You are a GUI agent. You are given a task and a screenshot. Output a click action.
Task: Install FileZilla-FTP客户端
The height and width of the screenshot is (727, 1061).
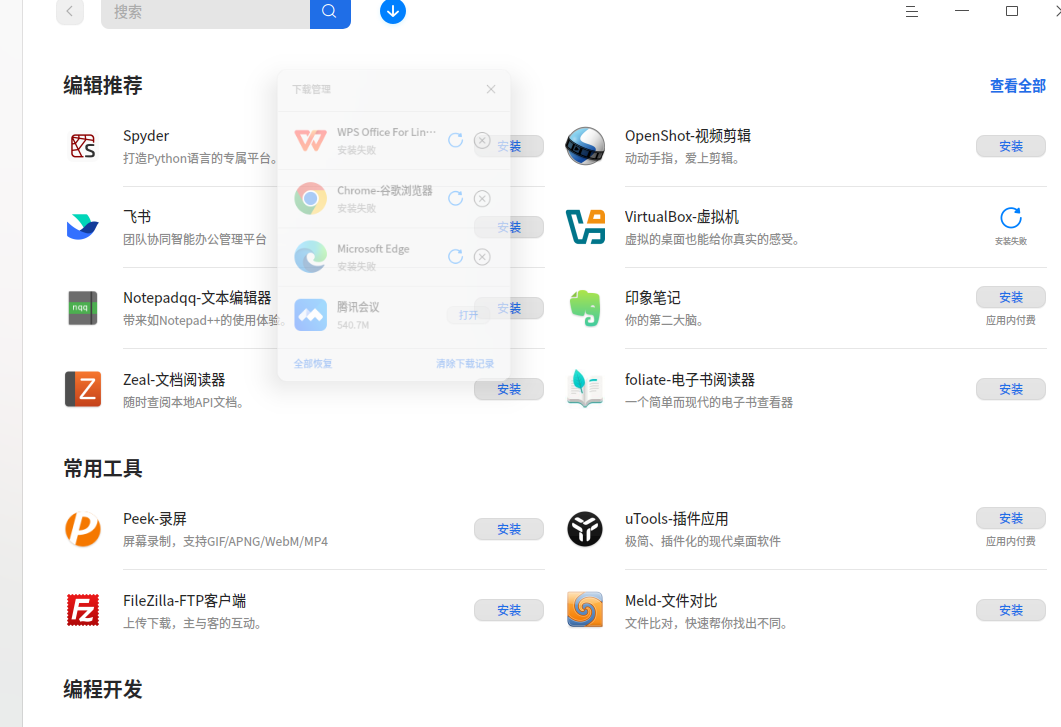coord(509,611)
